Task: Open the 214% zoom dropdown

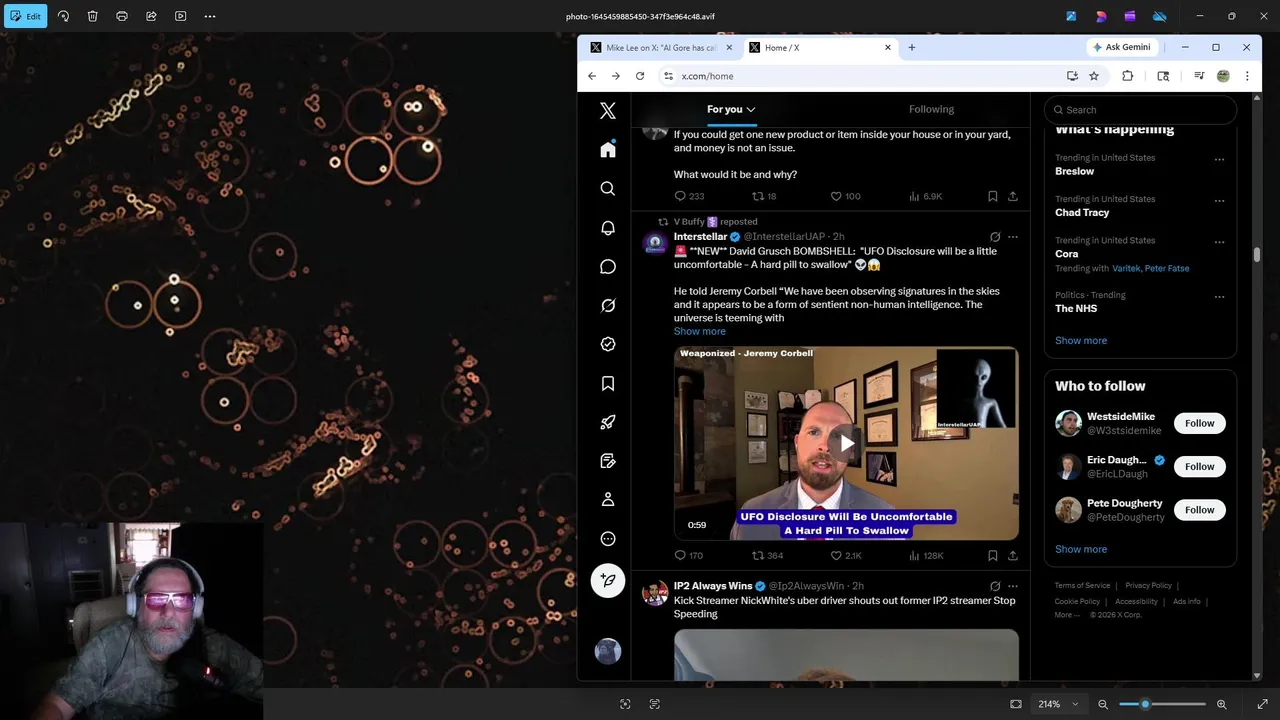Action: point(1058,704)
